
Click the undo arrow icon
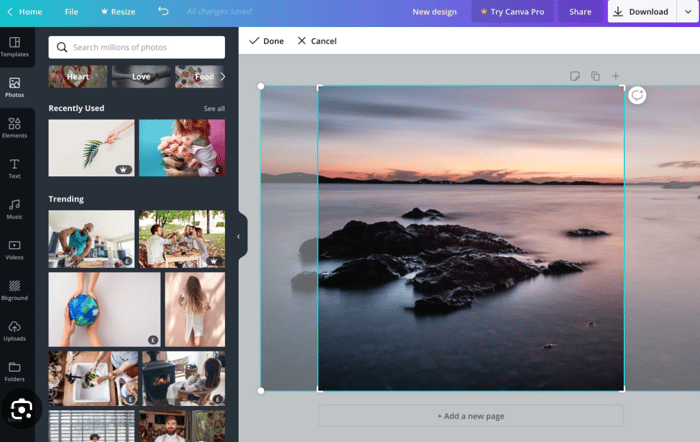(x=163, y=11)
